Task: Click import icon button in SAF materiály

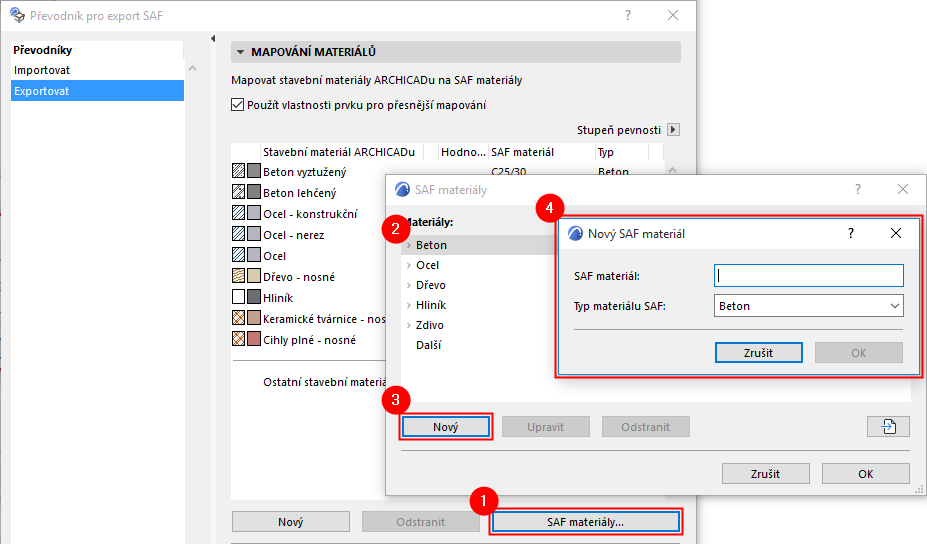Action: [x=888, y=426]
